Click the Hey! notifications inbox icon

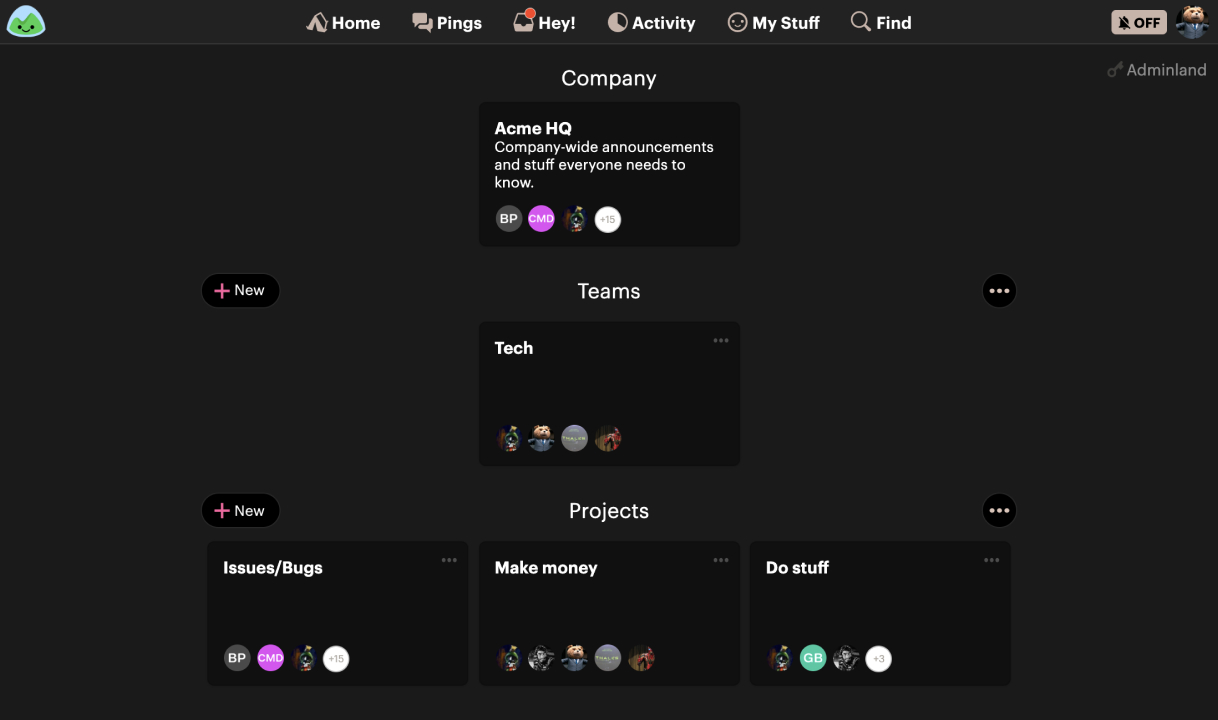(524, 21)
